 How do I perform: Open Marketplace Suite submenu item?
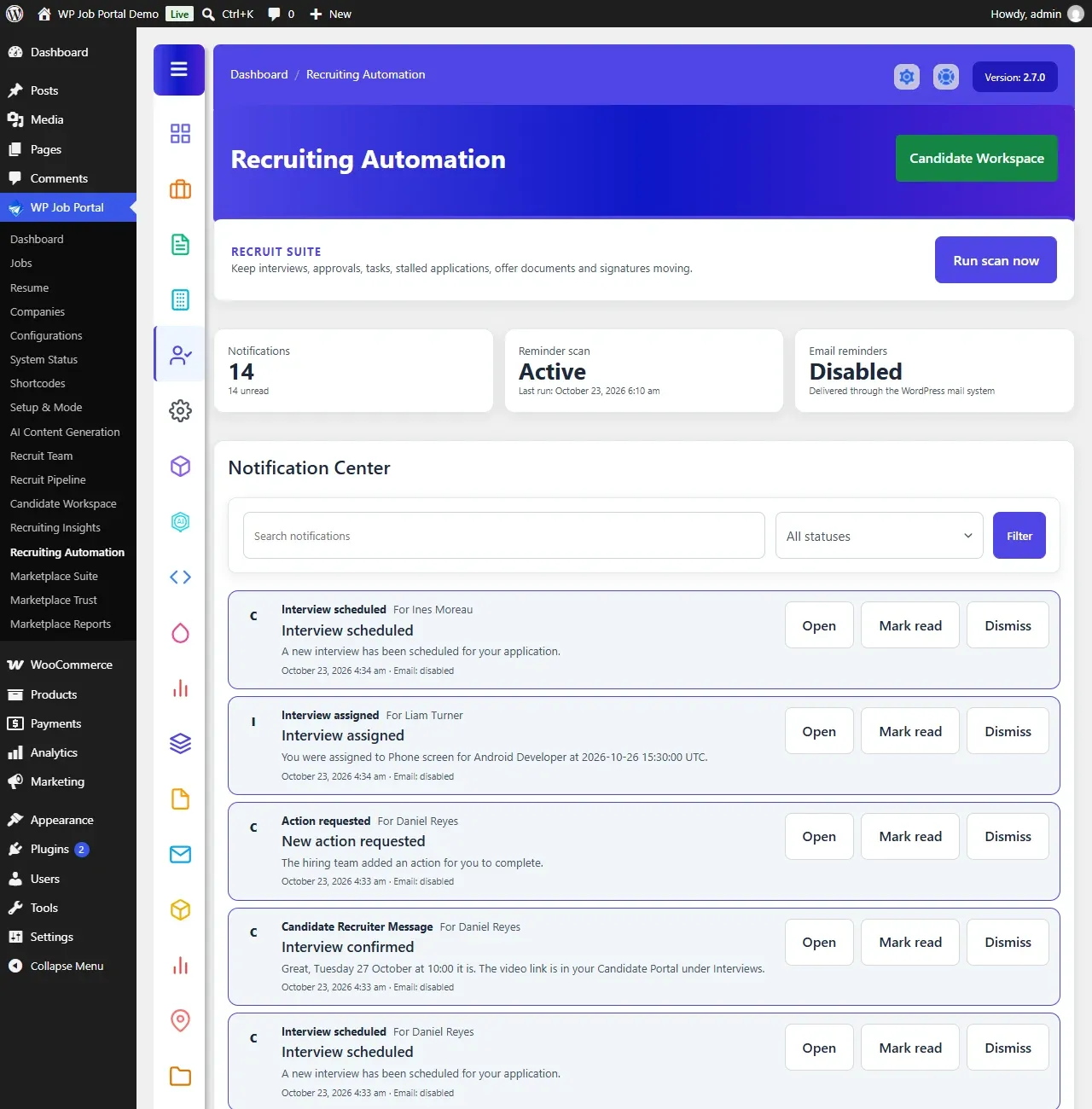tap(54, 576)
